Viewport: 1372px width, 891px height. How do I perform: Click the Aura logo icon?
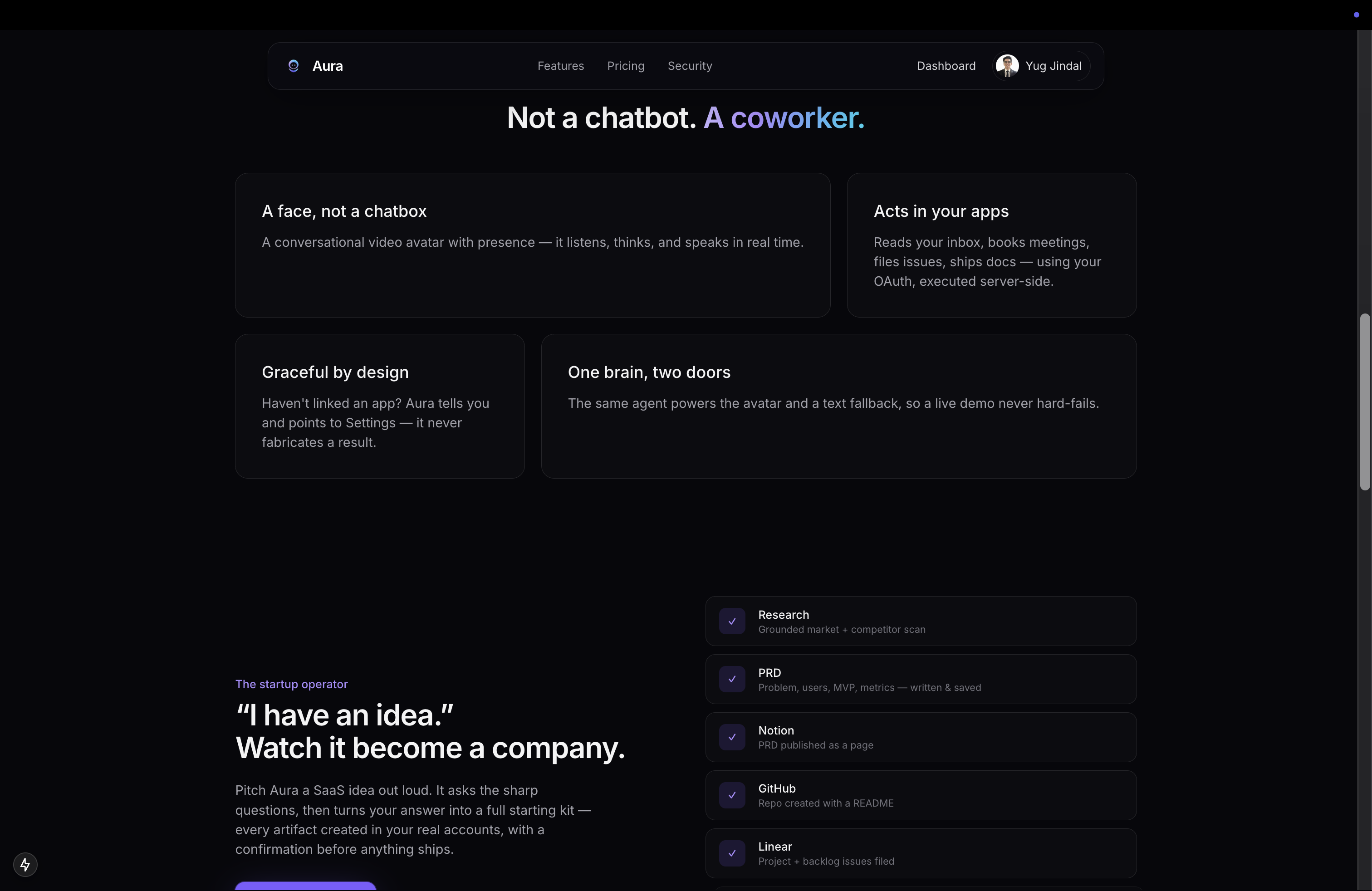pos(294,66)
